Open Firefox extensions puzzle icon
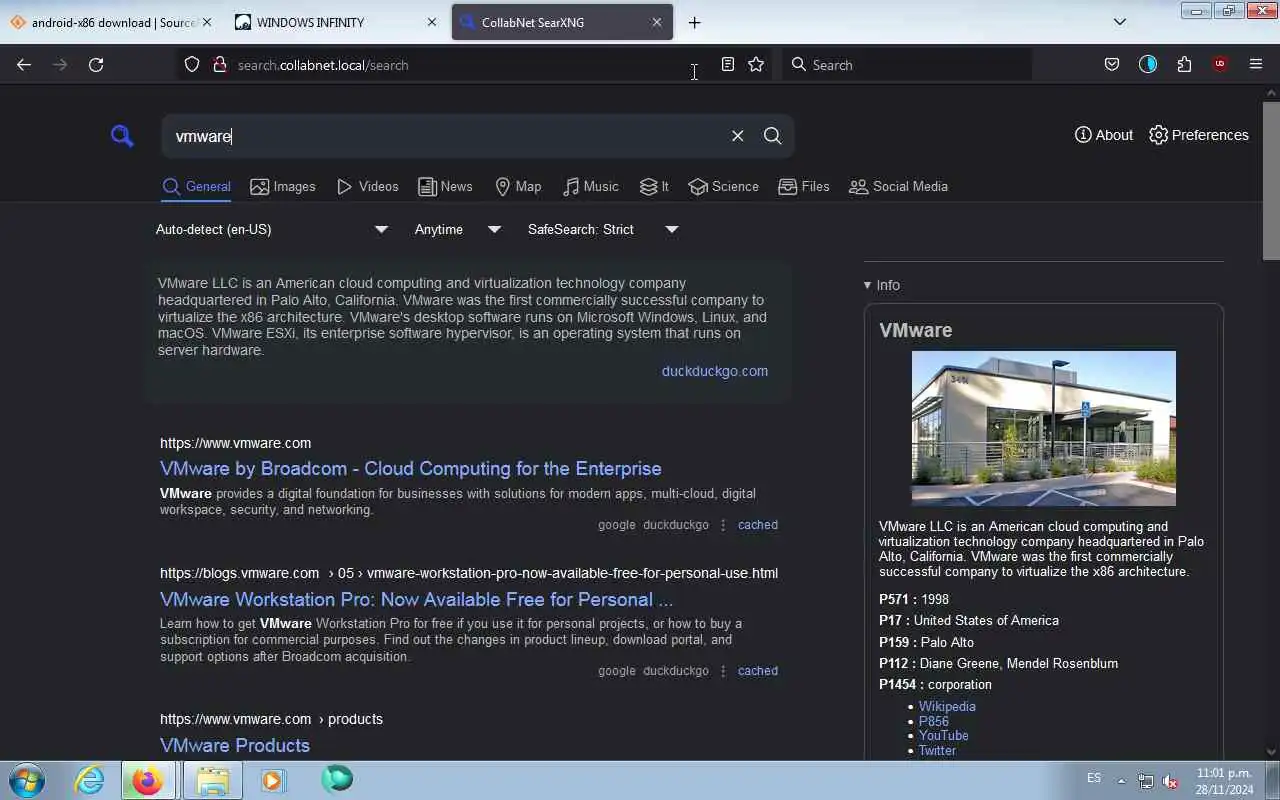The height and width of the screenshot is (800, 1280). point(1184,64)
